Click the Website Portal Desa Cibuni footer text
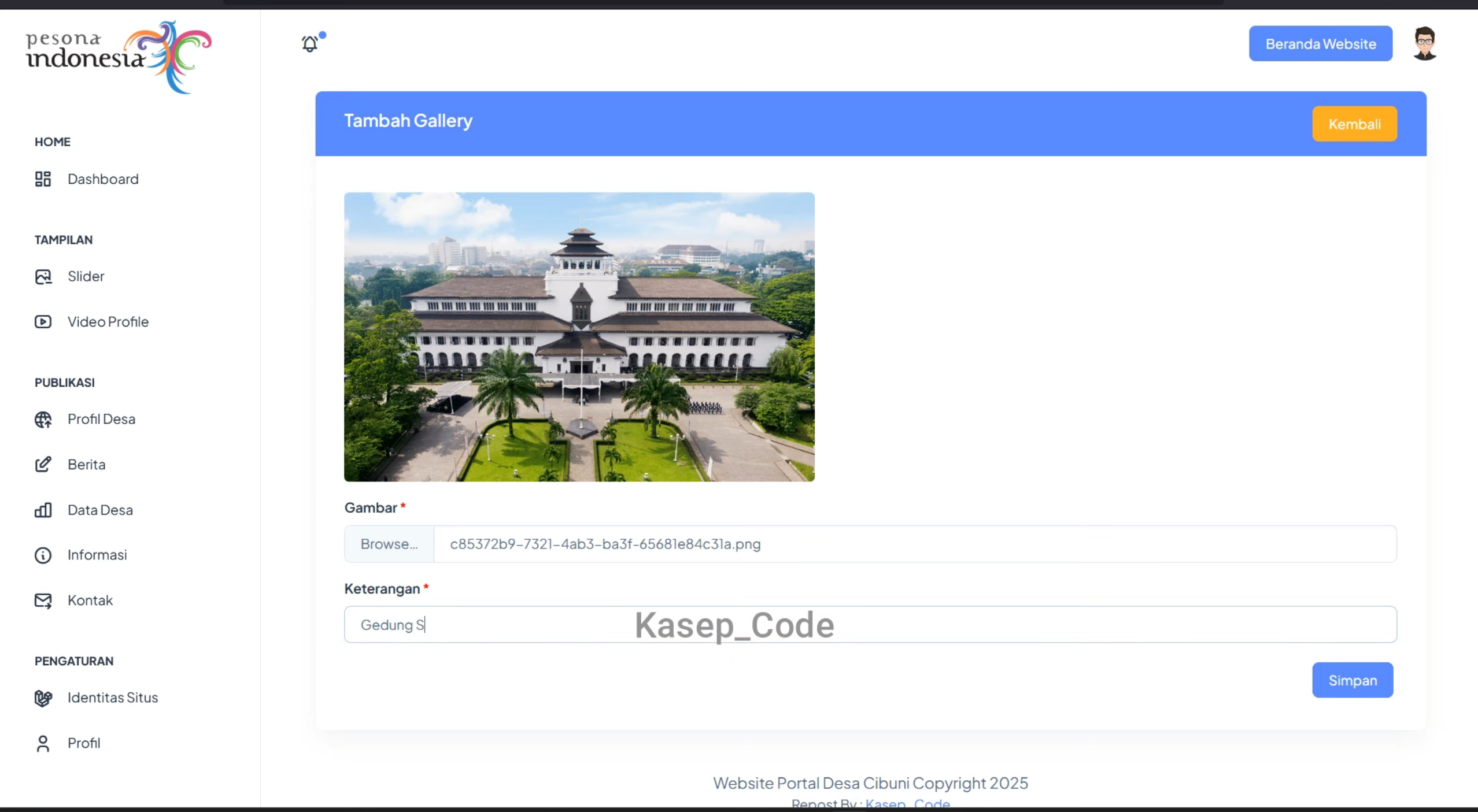 click(x=870, y=784)
